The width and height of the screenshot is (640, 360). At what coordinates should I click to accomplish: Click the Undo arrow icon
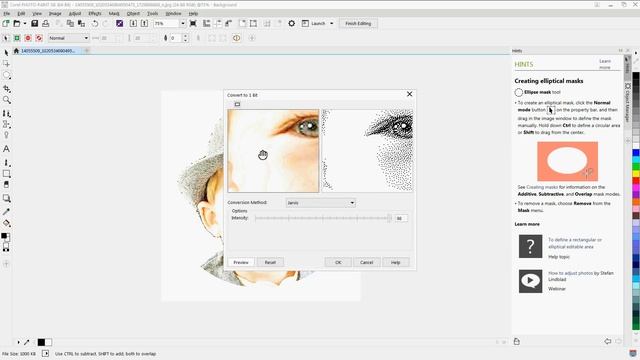click(95, 24)
